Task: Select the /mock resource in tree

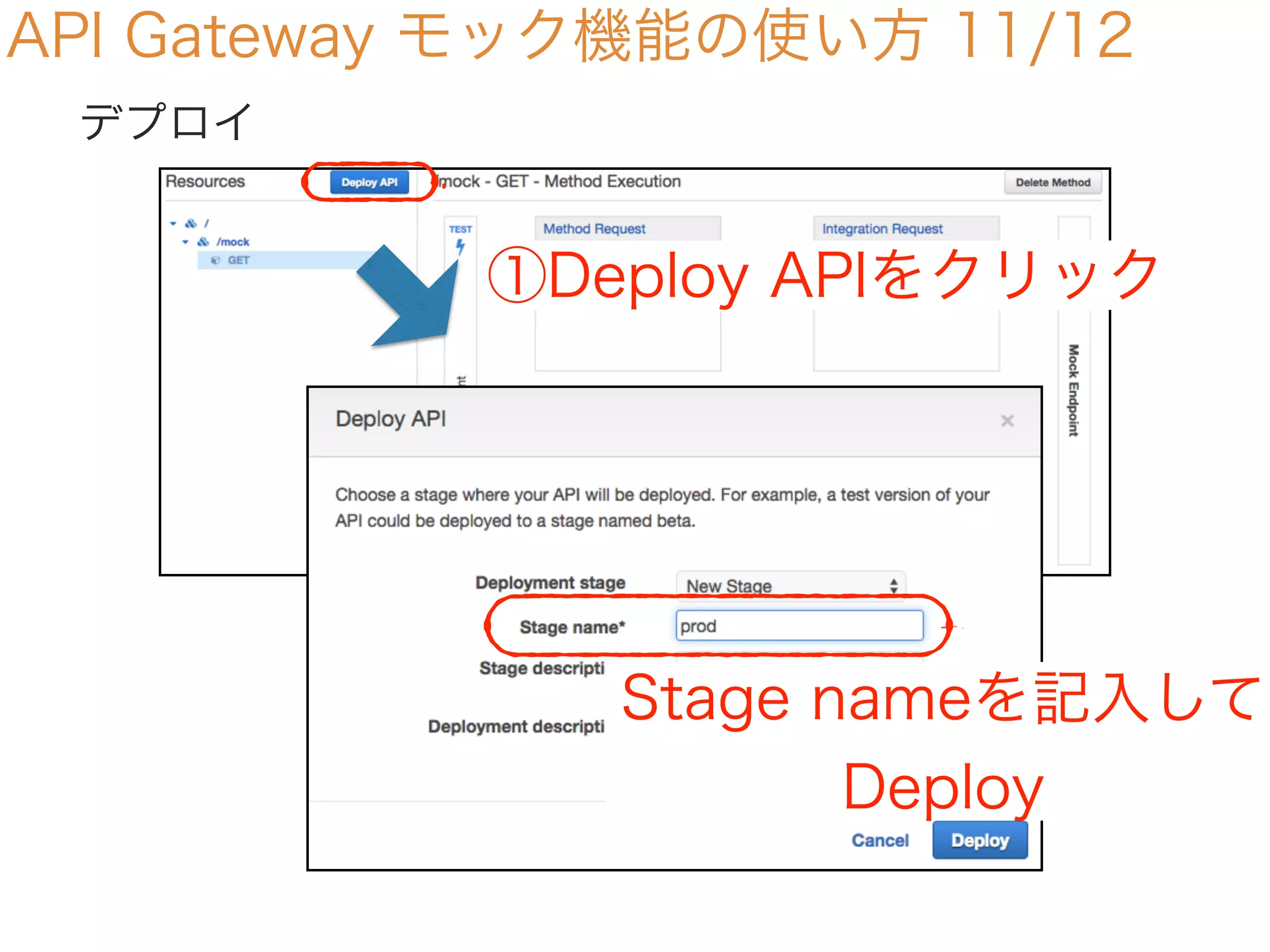Action: point(233,242)
